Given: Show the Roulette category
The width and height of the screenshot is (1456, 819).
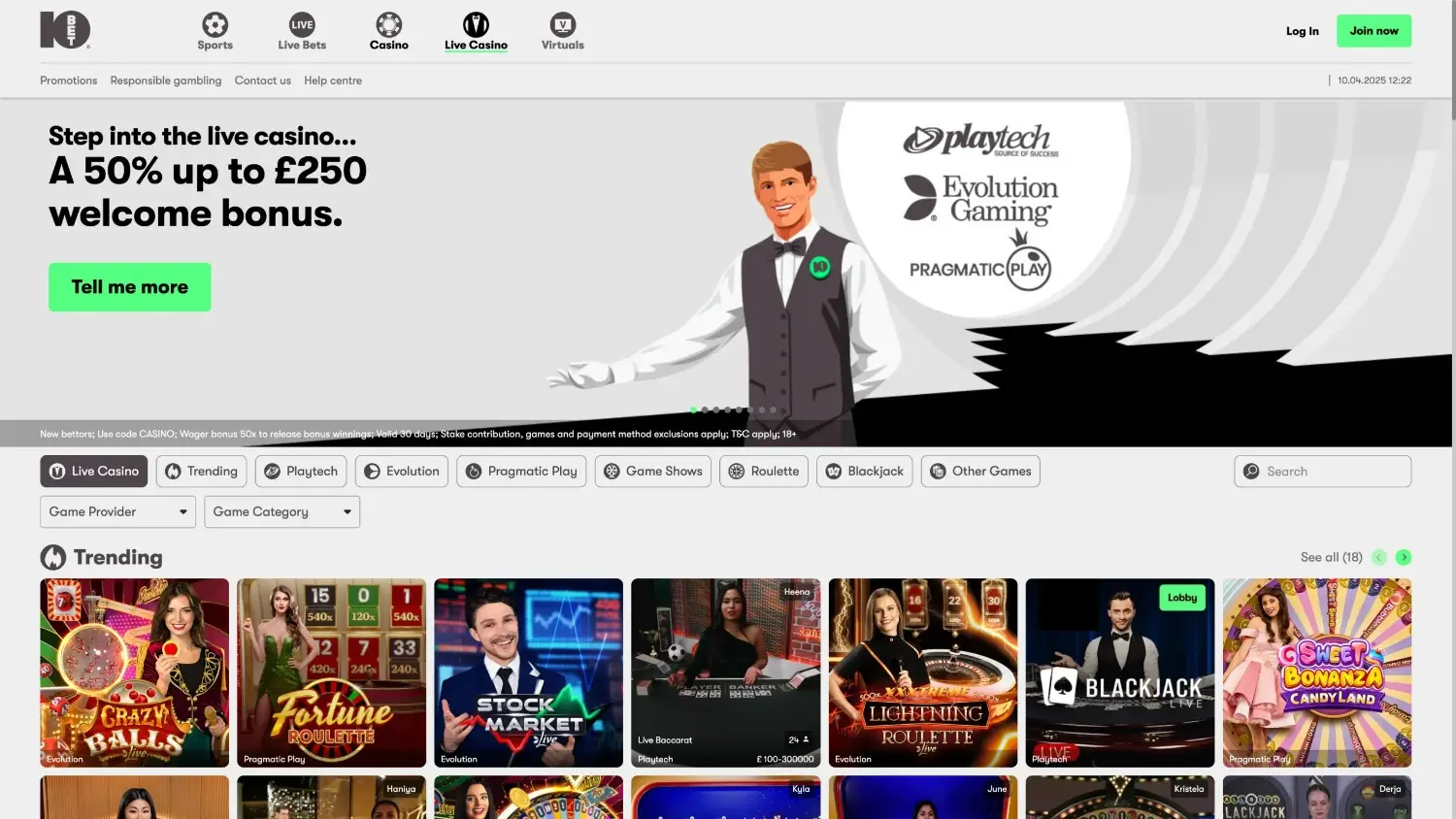Looking at the screenshot, I should click(764, 472).
